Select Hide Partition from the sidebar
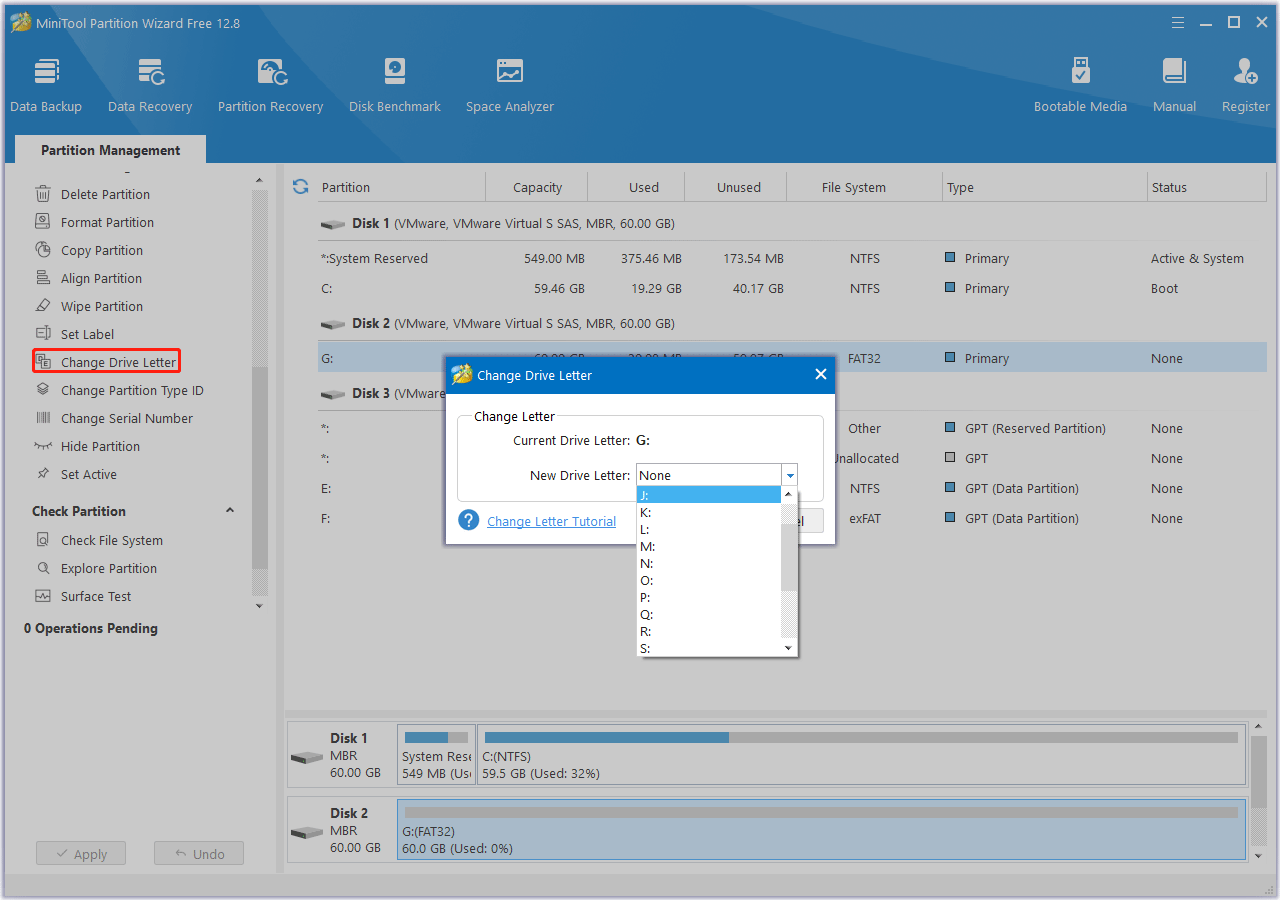Image resolution: width=1280 pixels, height=900 pixels. 100,446
